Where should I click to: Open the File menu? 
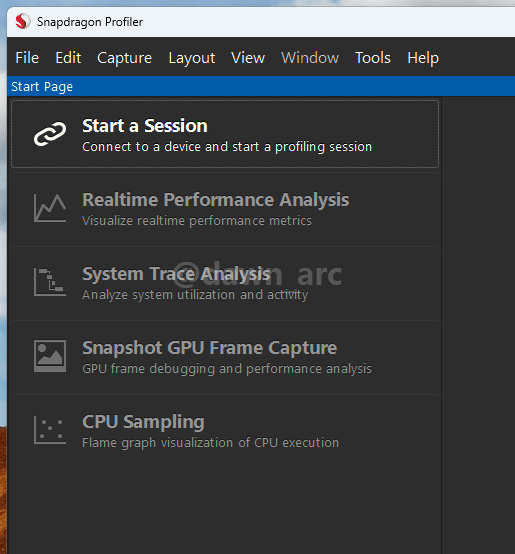tap(27, 58)
